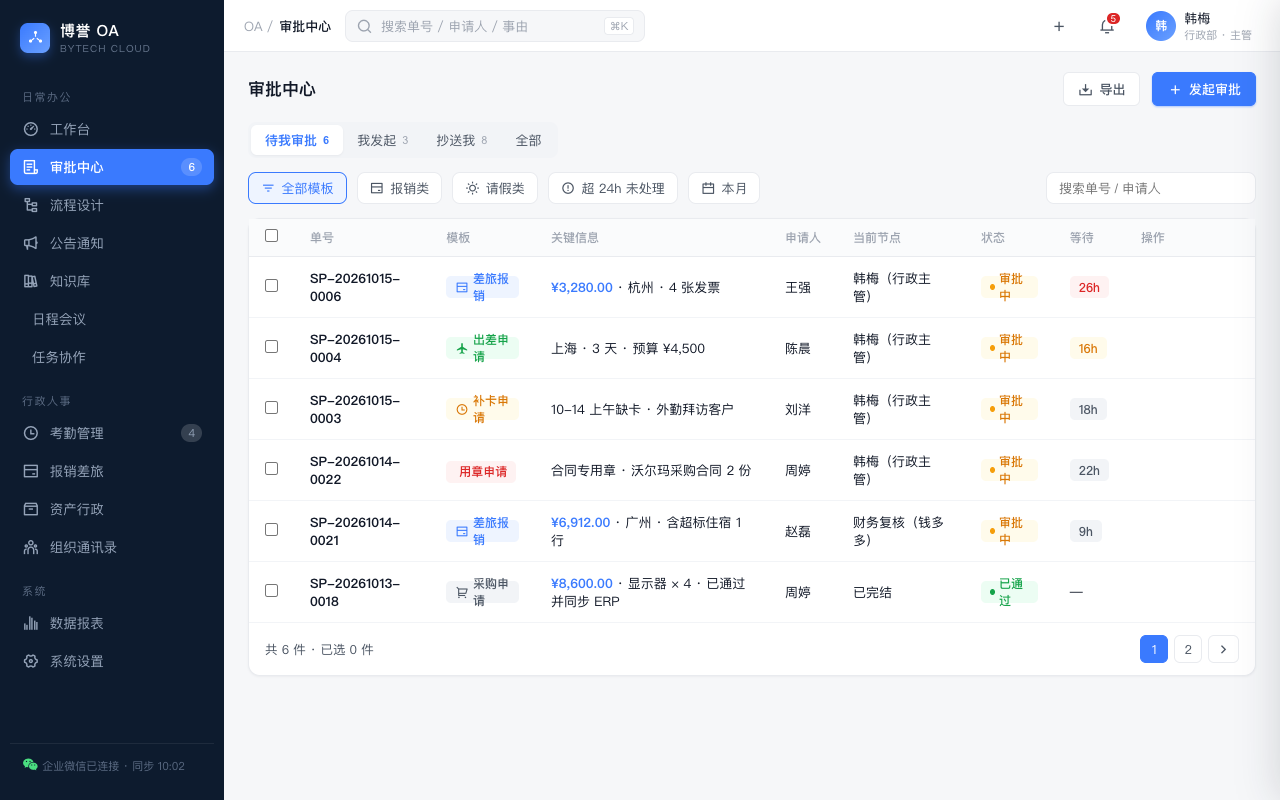The width and height of the screenshot is (1280, 800).
Task: Click the plus icon in top bar
Action: (1059, 26)
